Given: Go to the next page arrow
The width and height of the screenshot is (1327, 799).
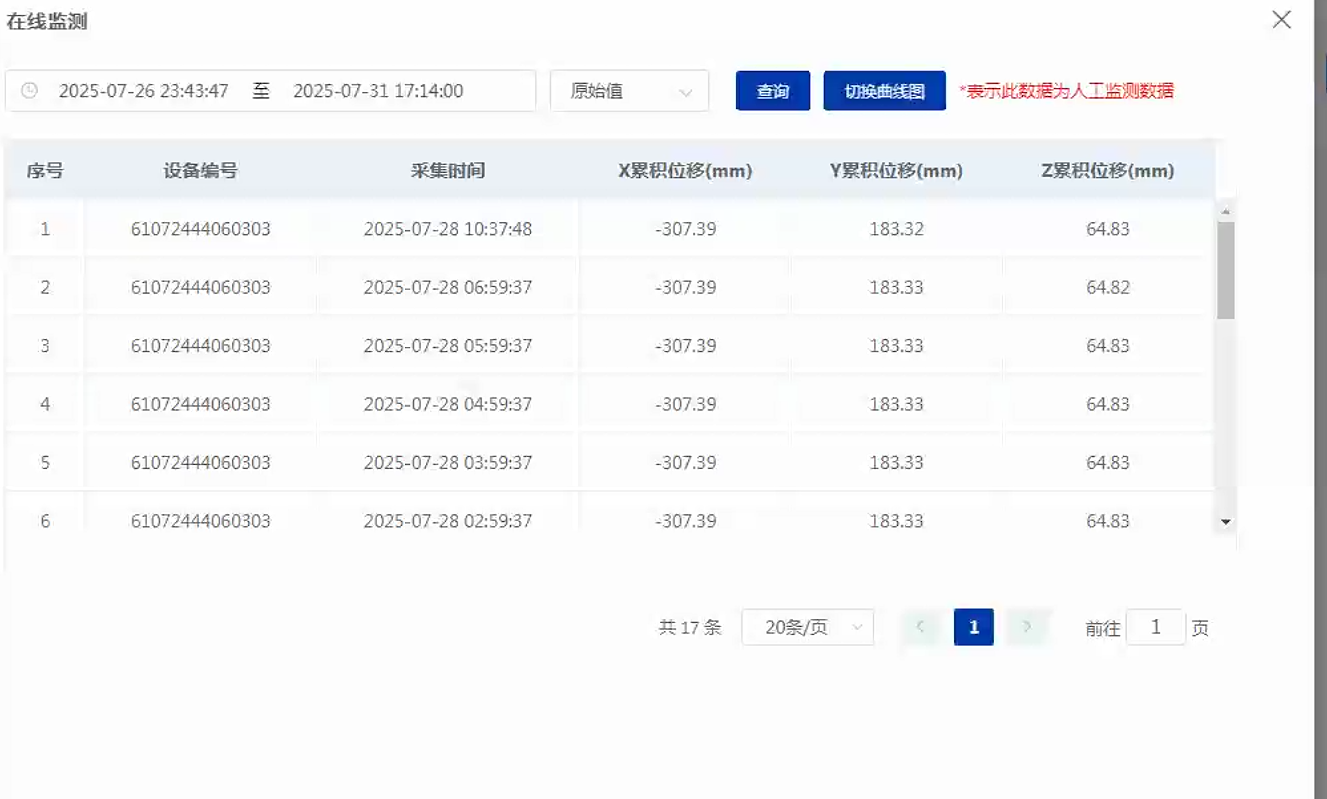Looking at the screenshot, I should tap(1027, 627).
